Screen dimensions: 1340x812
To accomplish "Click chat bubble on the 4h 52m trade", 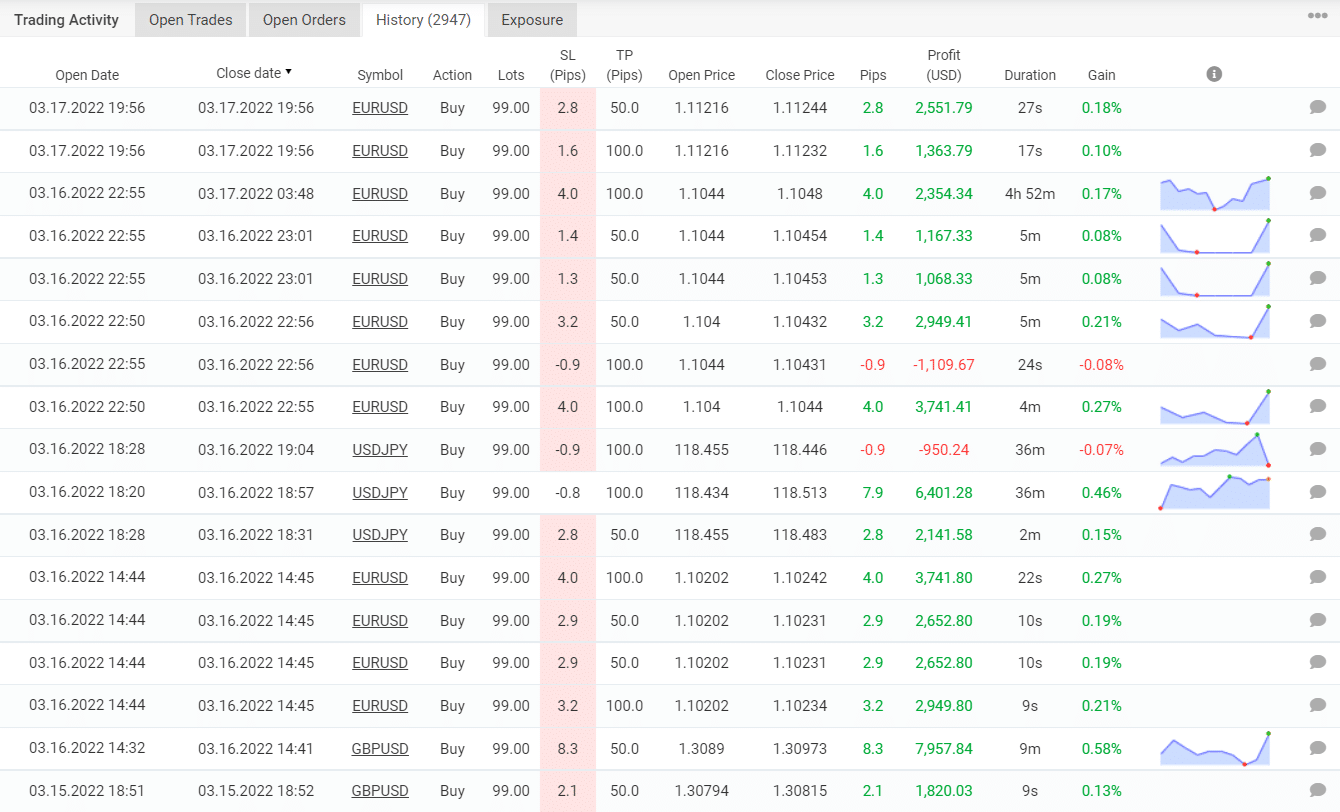I will 1318,193.
